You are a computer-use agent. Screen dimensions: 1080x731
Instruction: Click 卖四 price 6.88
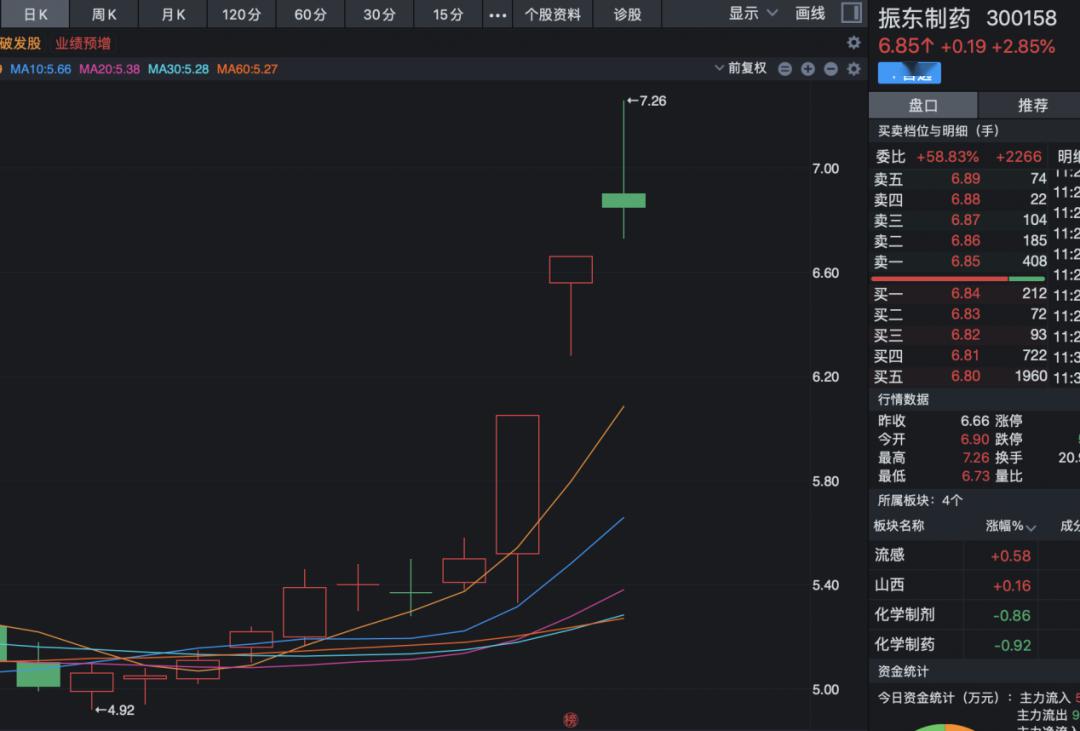tap(966, 200)
